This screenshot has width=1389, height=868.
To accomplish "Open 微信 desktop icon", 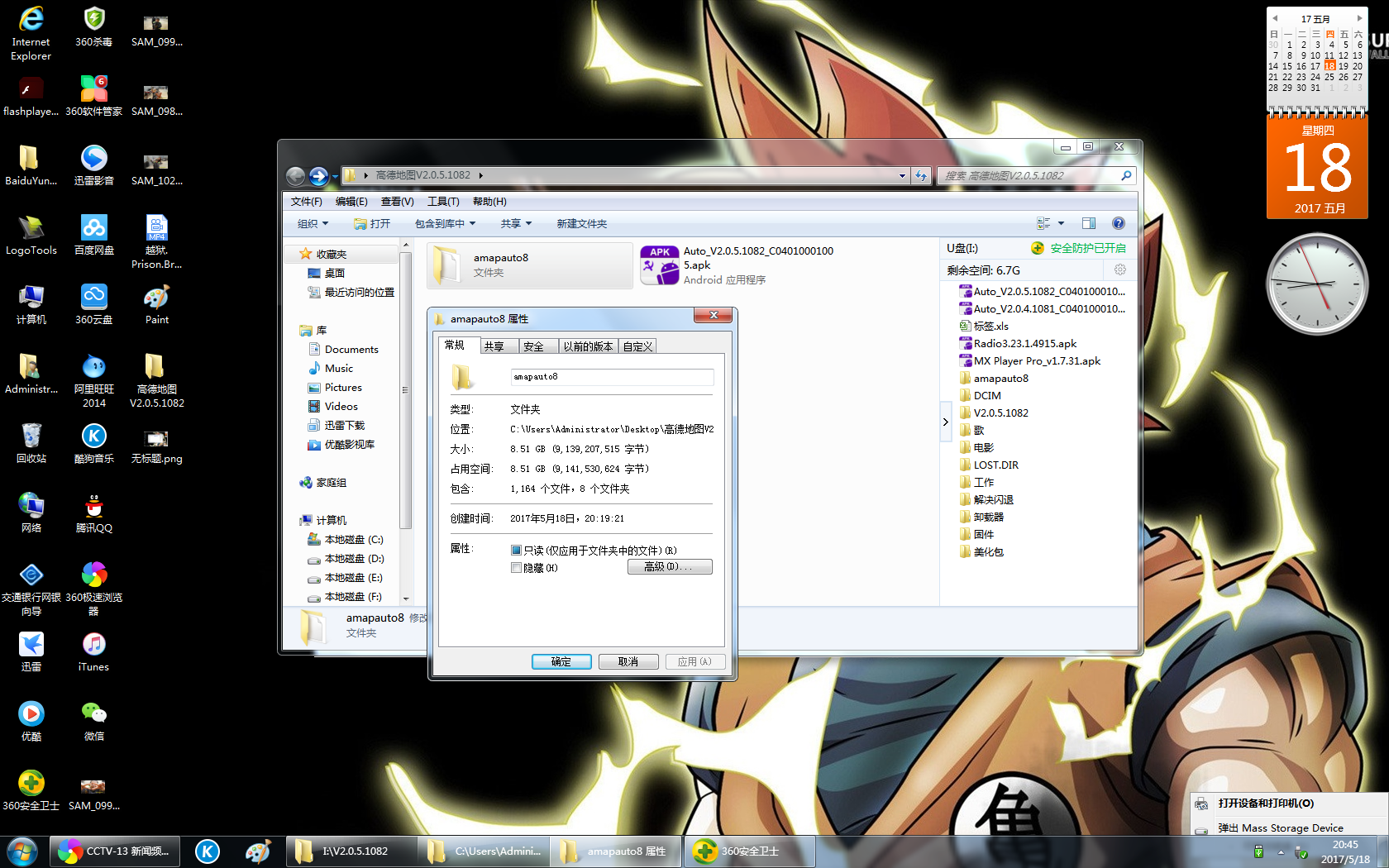I will click(x=94, y=721).
